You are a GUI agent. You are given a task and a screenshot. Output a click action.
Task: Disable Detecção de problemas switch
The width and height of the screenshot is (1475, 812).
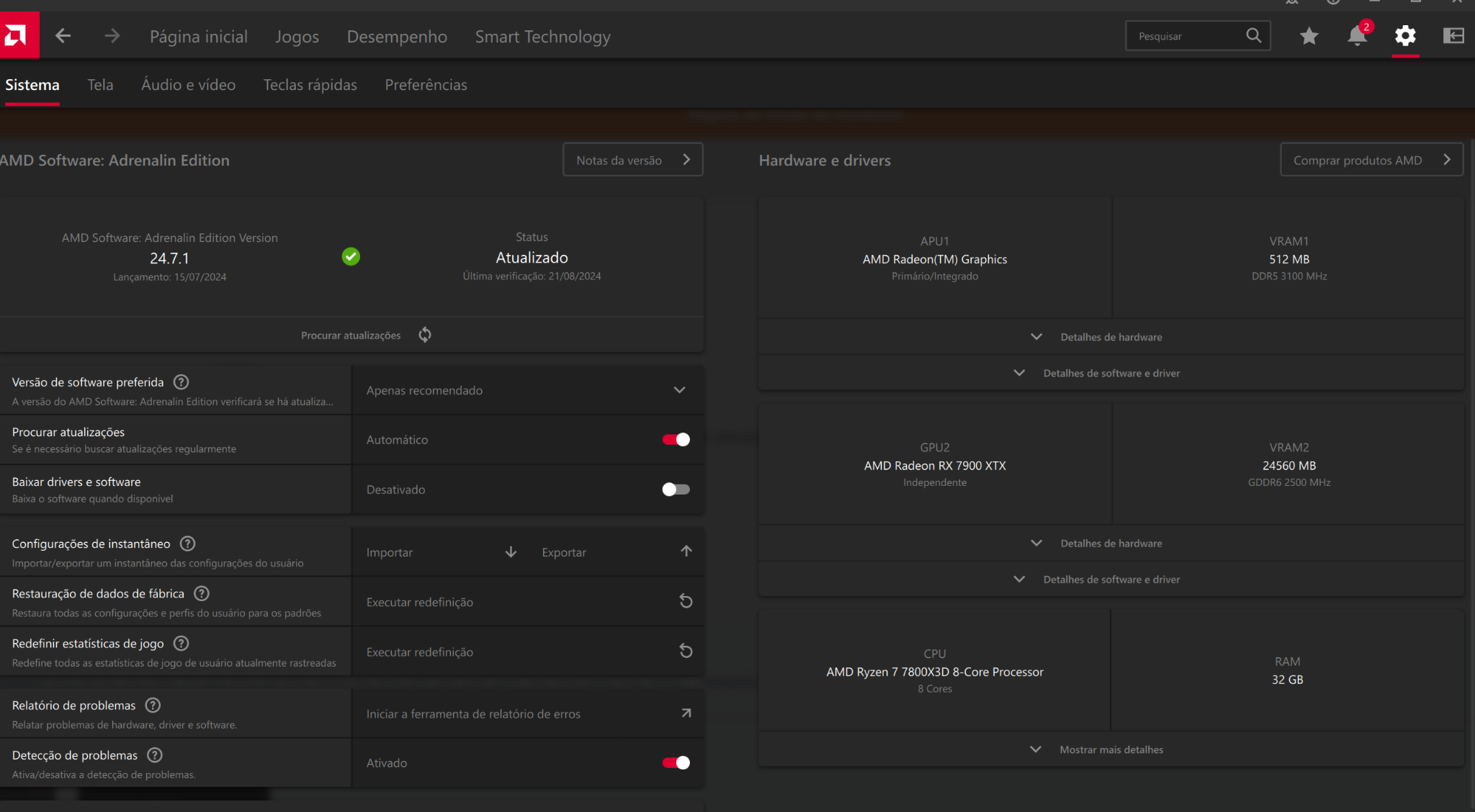pyautogui.click(x=676, y=763)
